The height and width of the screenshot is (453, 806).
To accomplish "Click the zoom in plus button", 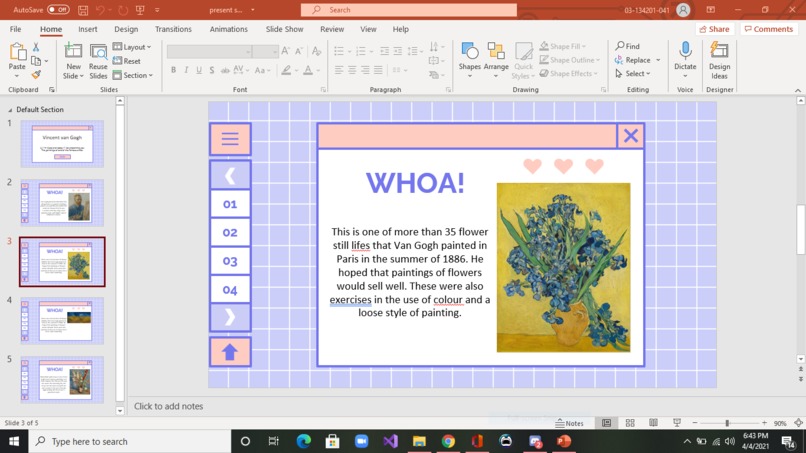I will click(764, 423).
